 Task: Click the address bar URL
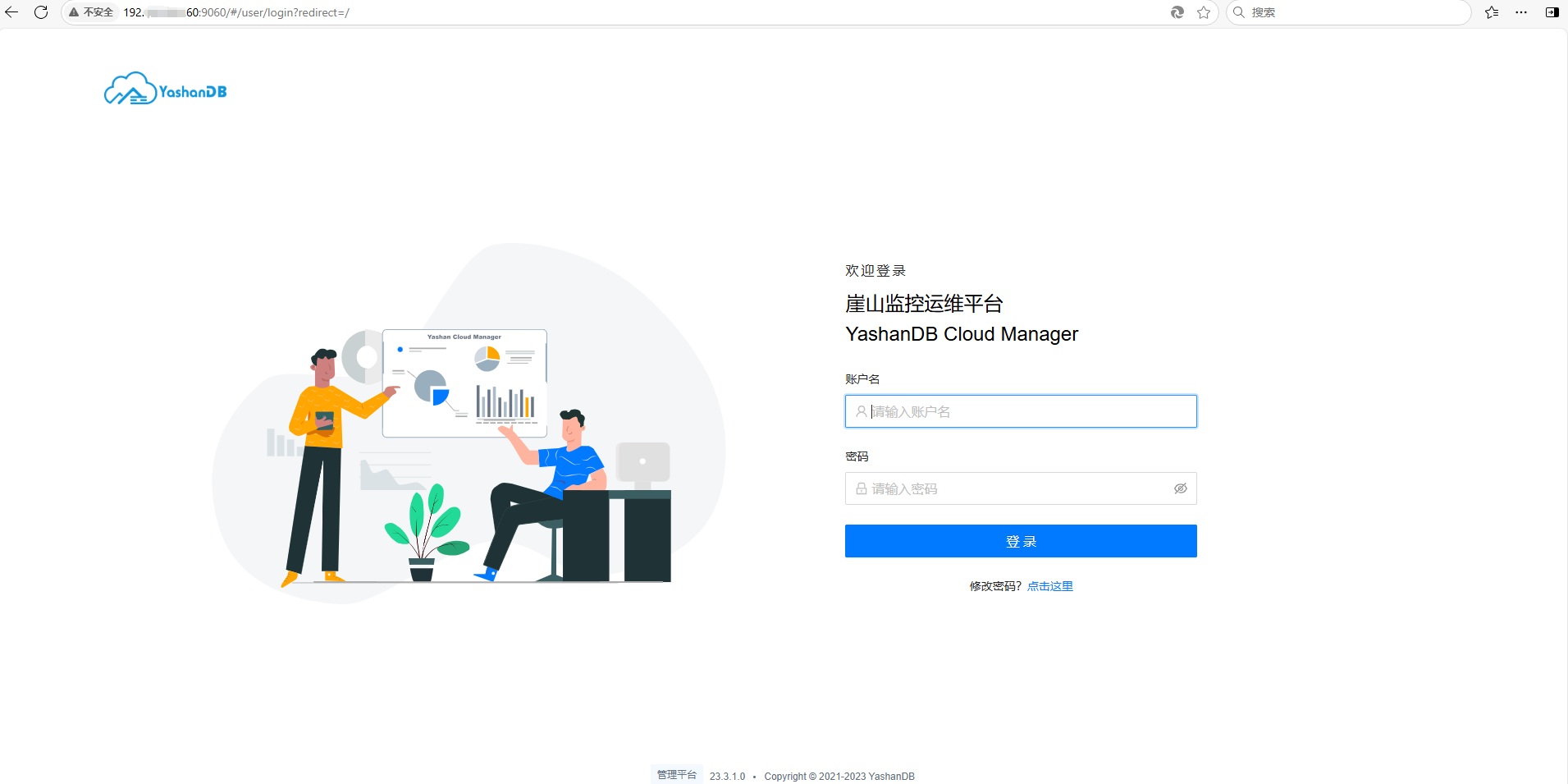(x=236, y=12)
